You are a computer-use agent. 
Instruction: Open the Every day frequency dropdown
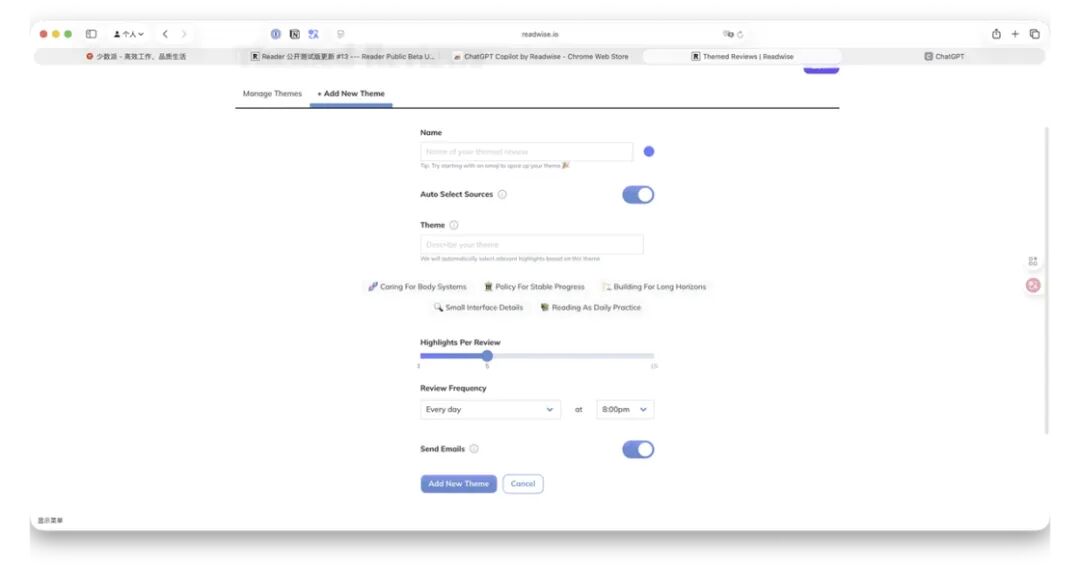coord(490,410)
